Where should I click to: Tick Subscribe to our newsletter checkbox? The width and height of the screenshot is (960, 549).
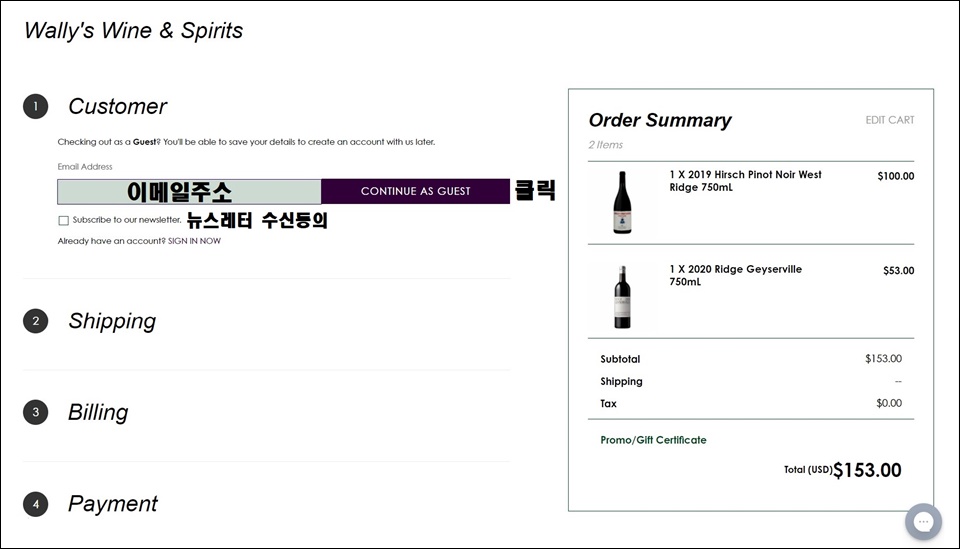click(x=64, y=220)
